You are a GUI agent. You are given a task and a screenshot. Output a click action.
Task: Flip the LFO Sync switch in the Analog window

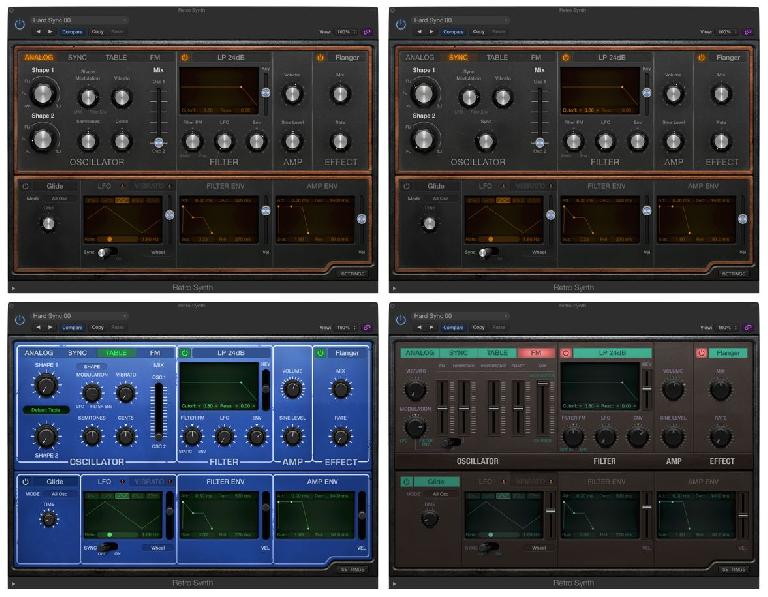point(107,253)
